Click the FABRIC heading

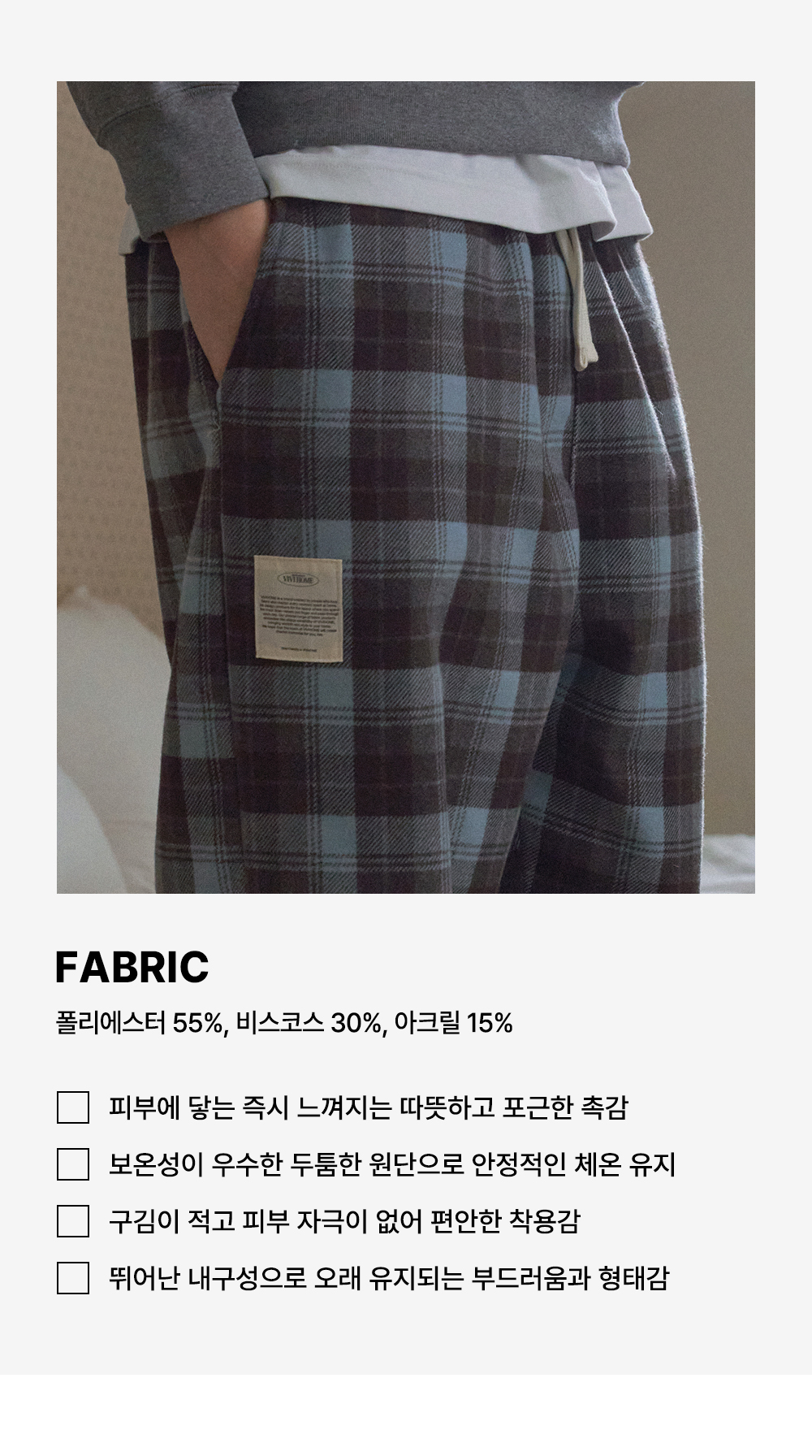point(132,967)
